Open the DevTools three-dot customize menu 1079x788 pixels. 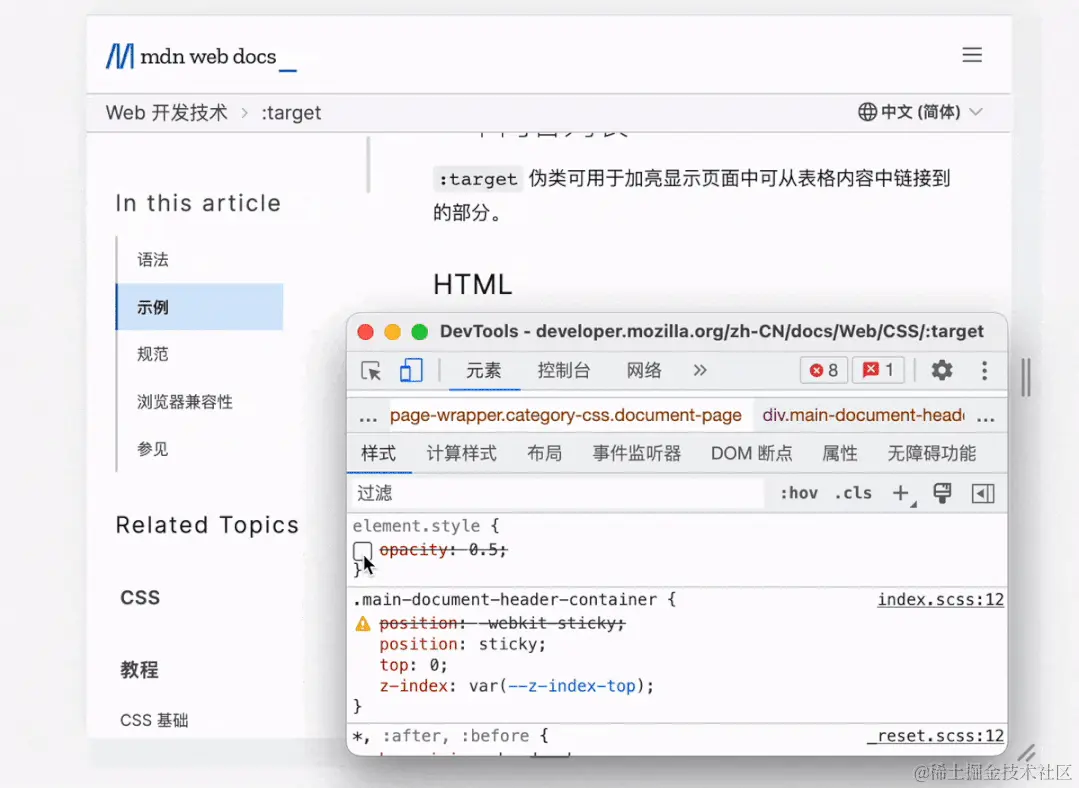[x=985, y=370]
